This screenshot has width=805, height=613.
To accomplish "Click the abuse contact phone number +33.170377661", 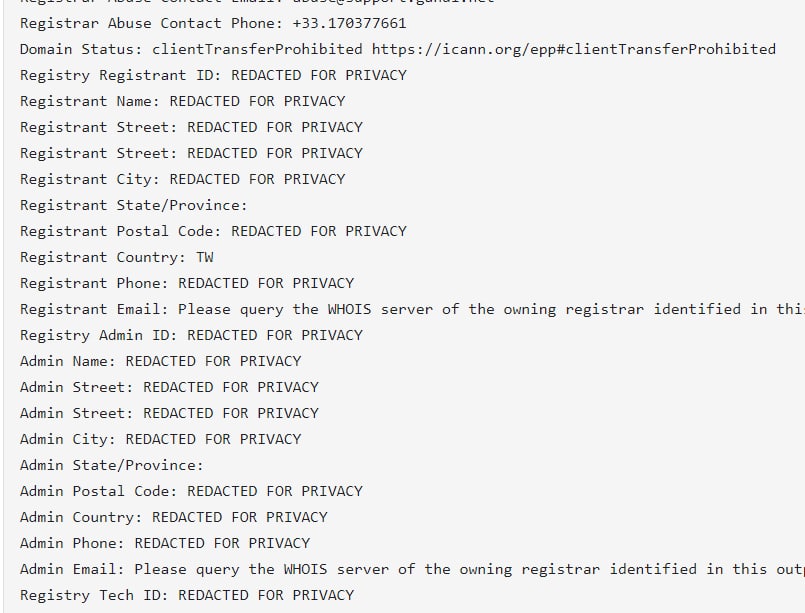I will (349, 23).
